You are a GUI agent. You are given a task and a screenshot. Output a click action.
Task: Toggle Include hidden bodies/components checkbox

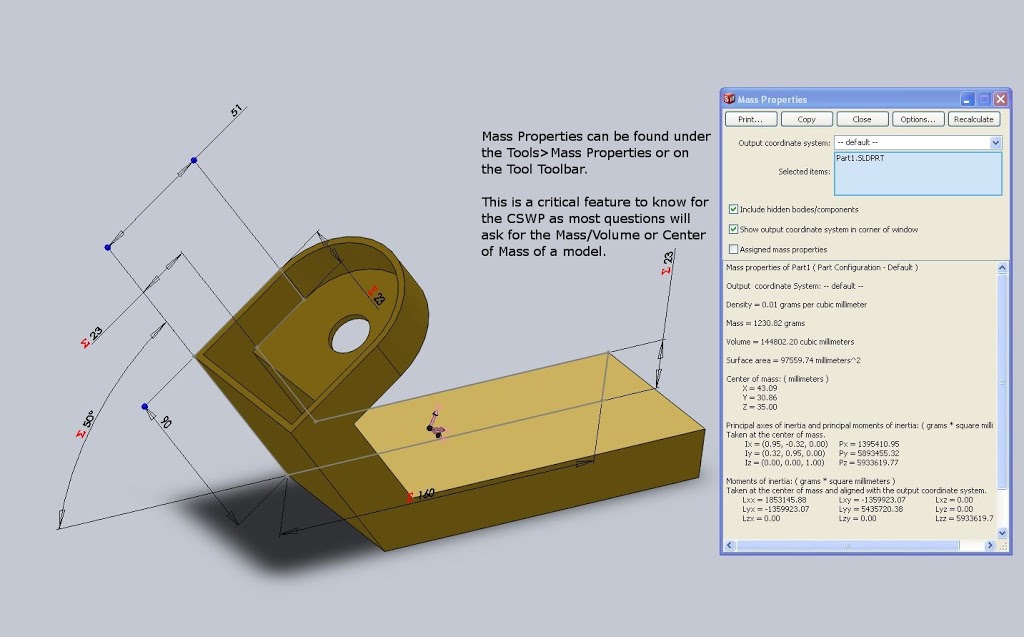[x=733, y=209]
